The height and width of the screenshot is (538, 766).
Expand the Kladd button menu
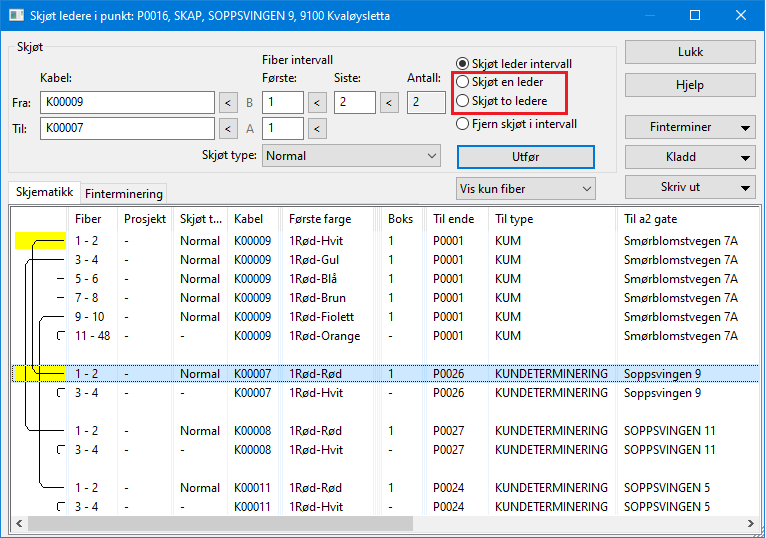tap(745, 157)
